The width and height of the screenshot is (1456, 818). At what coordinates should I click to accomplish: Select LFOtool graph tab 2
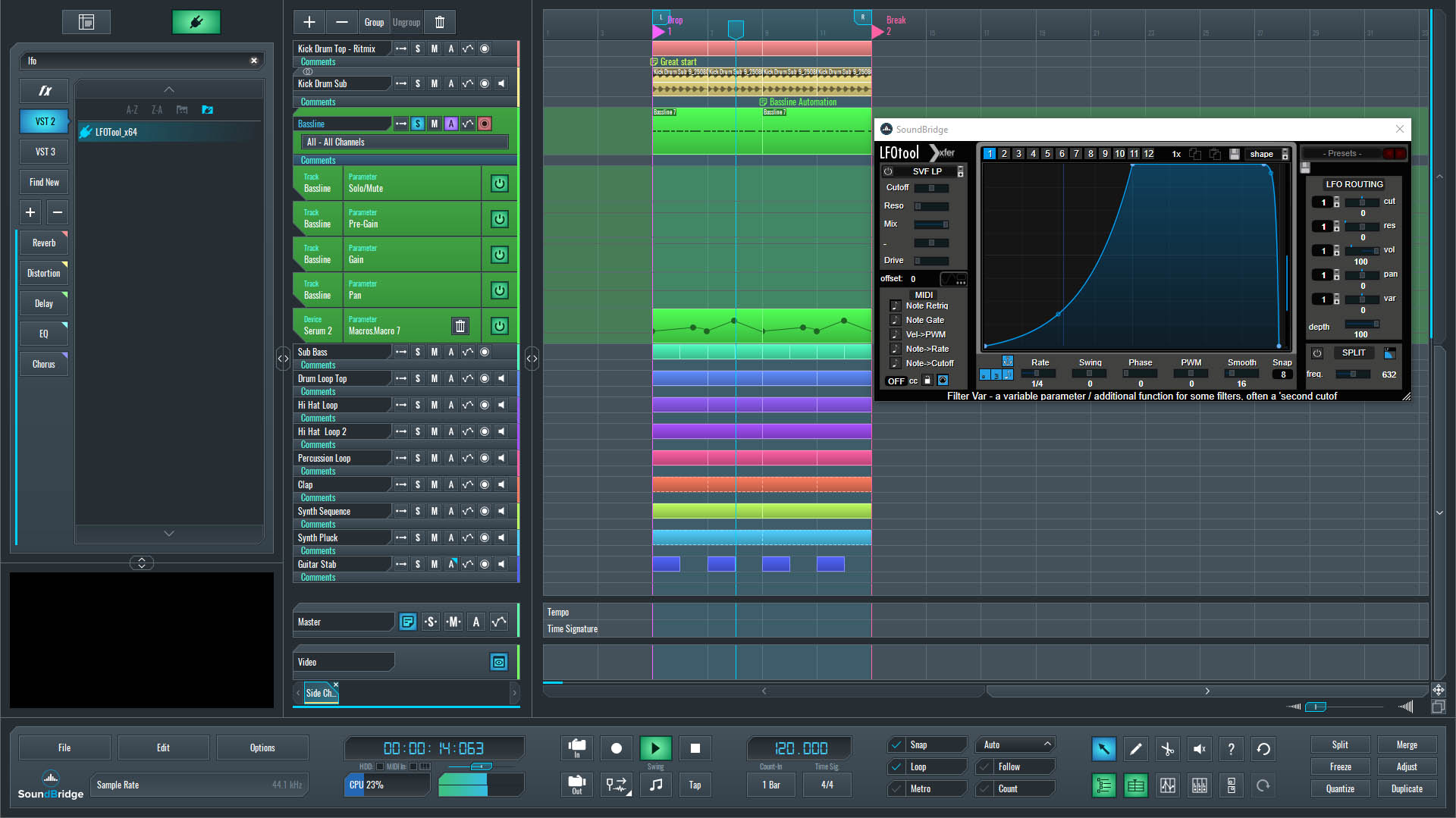coord(1004,154)
